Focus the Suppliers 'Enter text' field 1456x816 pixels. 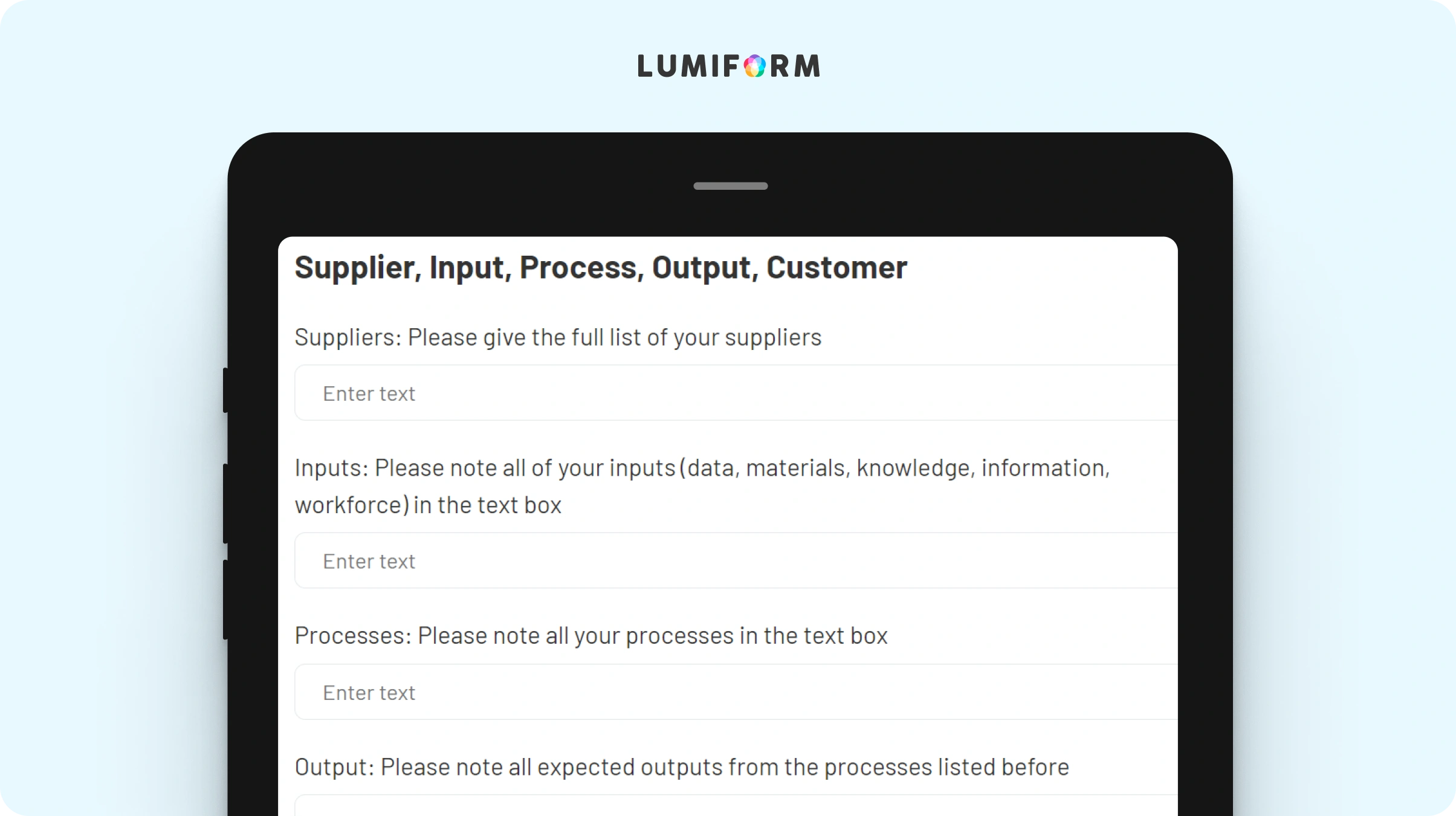(x=736, y=393)
